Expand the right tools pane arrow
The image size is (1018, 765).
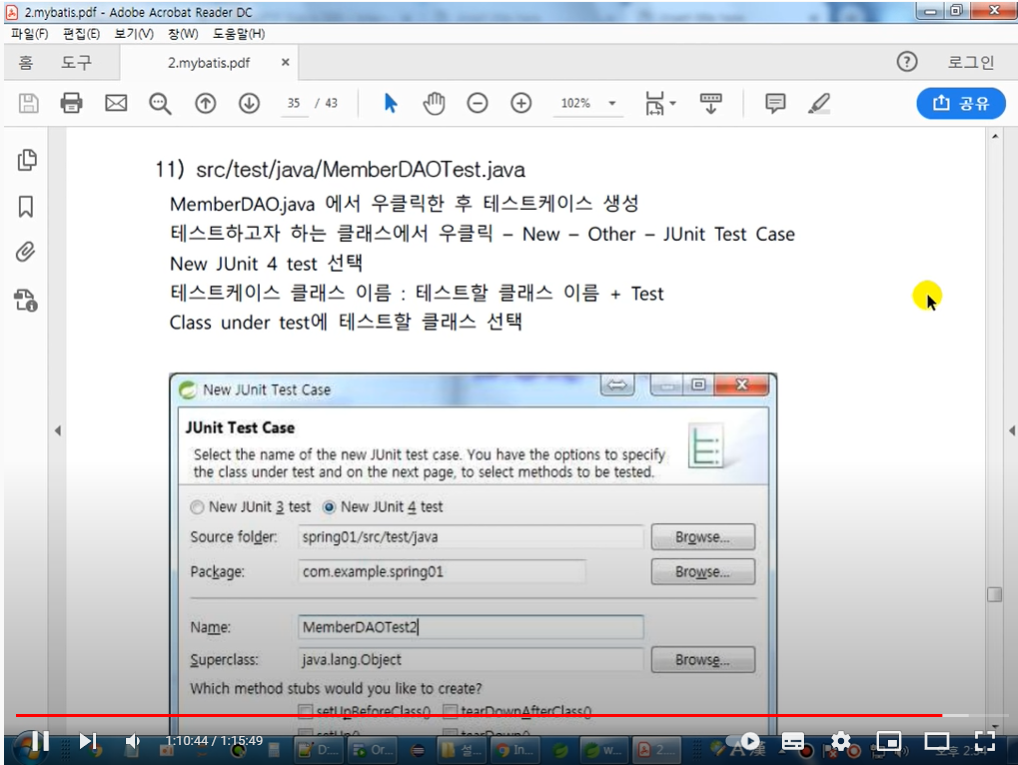(x=1012, y=431)
